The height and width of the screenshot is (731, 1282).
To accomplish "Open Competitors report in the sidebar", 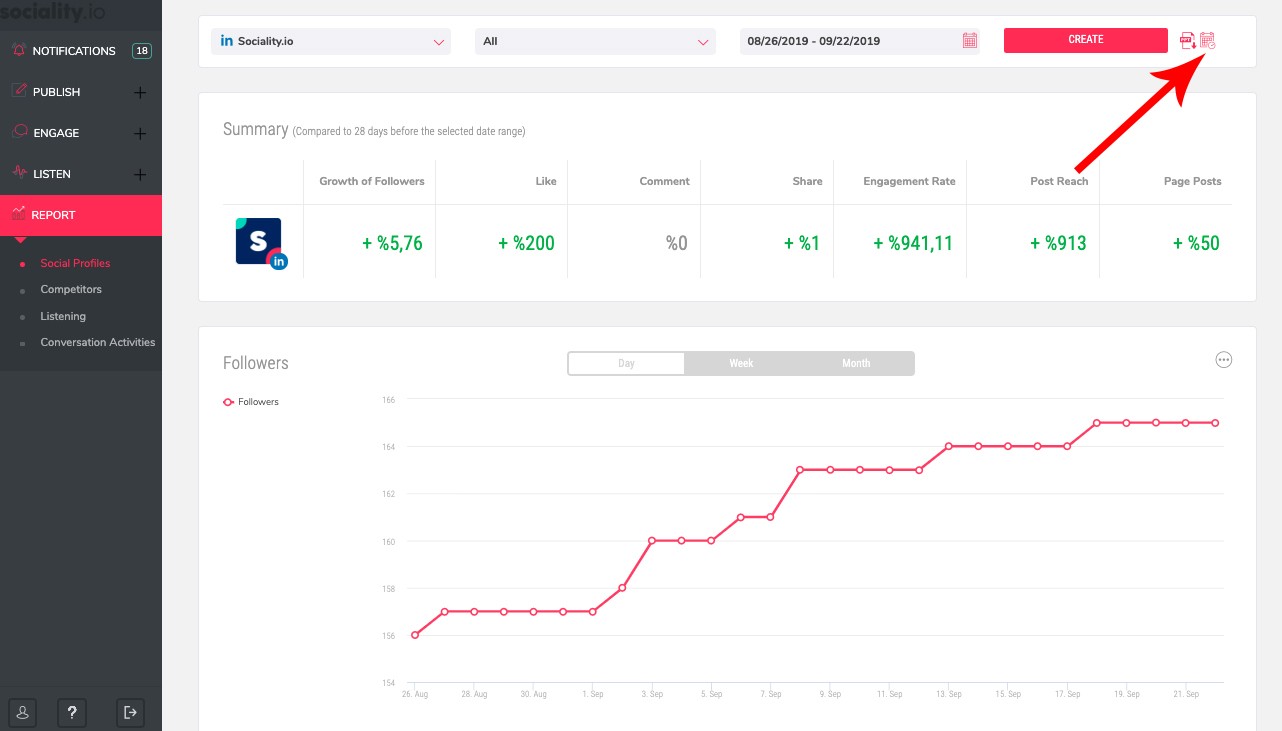I will [71, 289].
